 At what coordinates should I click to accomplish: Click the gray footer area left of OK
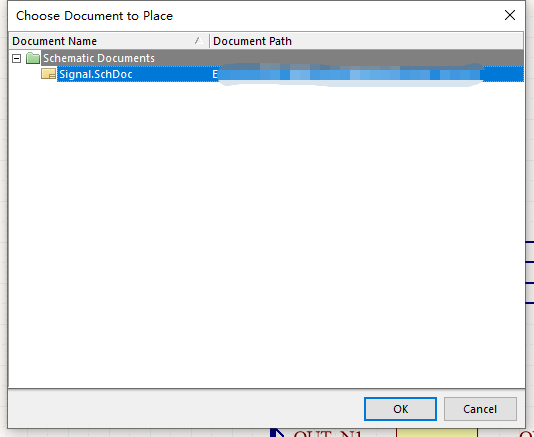point(186,409)
